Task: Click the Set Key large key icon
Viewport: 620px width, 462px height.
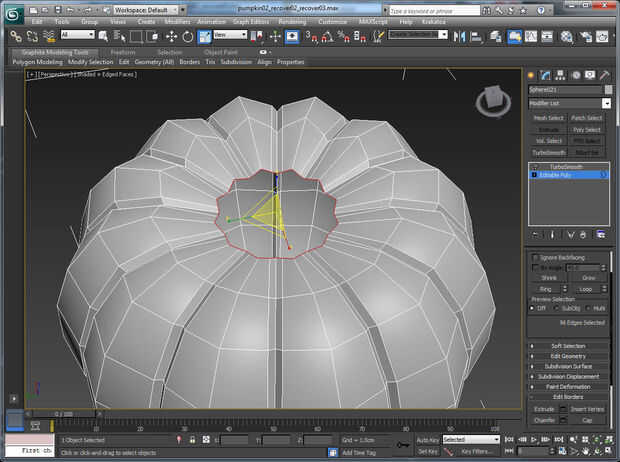Action: click(402, 445)
